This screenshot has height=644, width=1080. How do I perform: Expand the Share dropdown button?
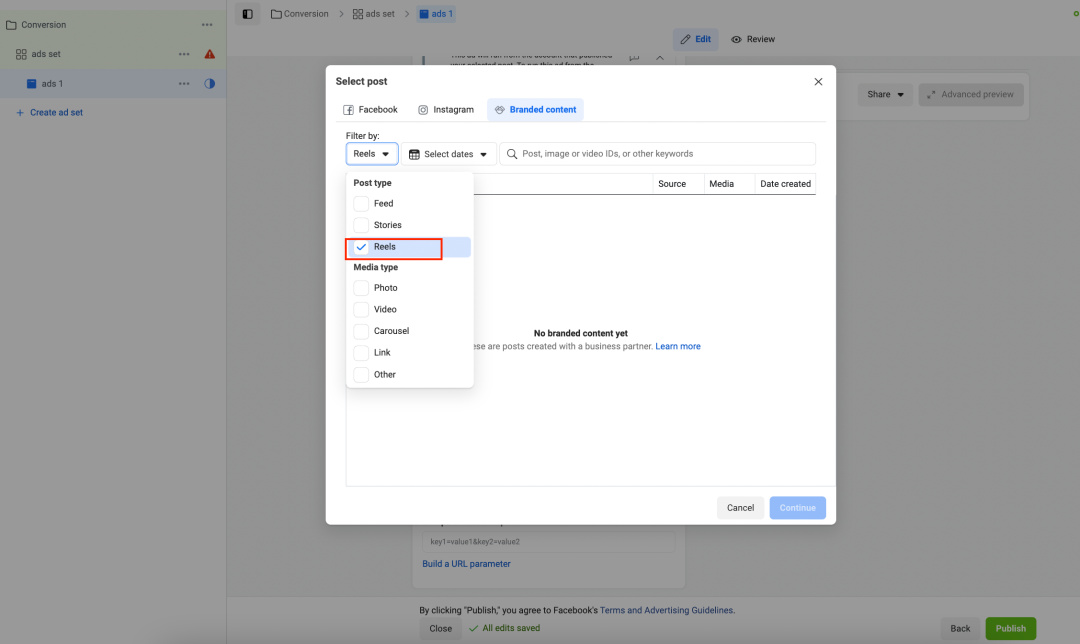pos(885,95)
